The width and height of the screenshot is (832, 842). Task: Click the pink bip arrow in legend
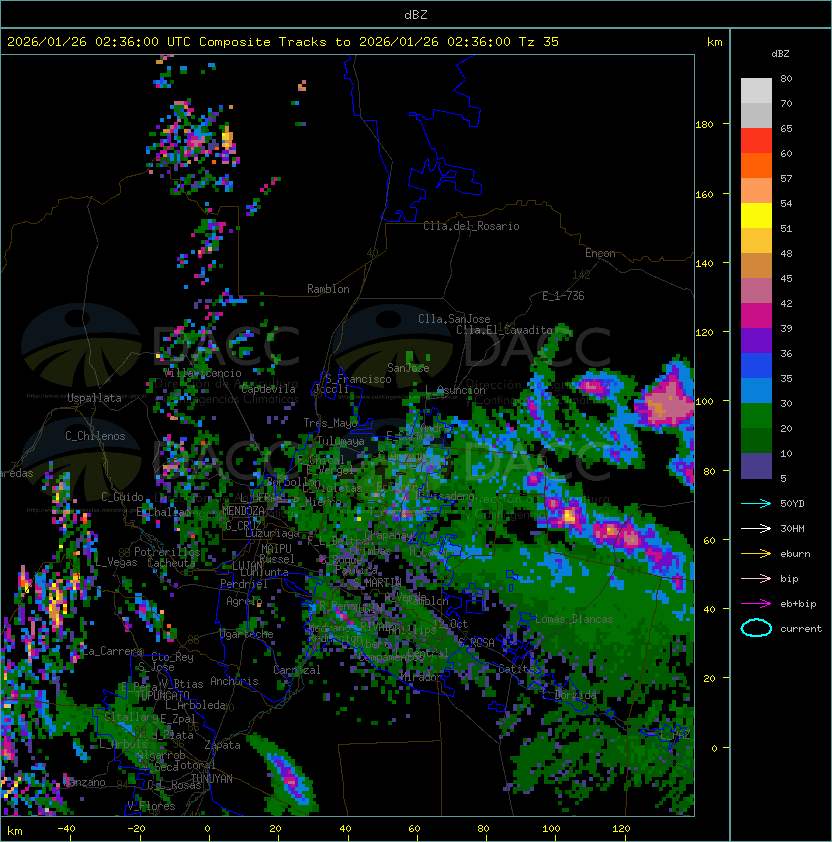756,579
